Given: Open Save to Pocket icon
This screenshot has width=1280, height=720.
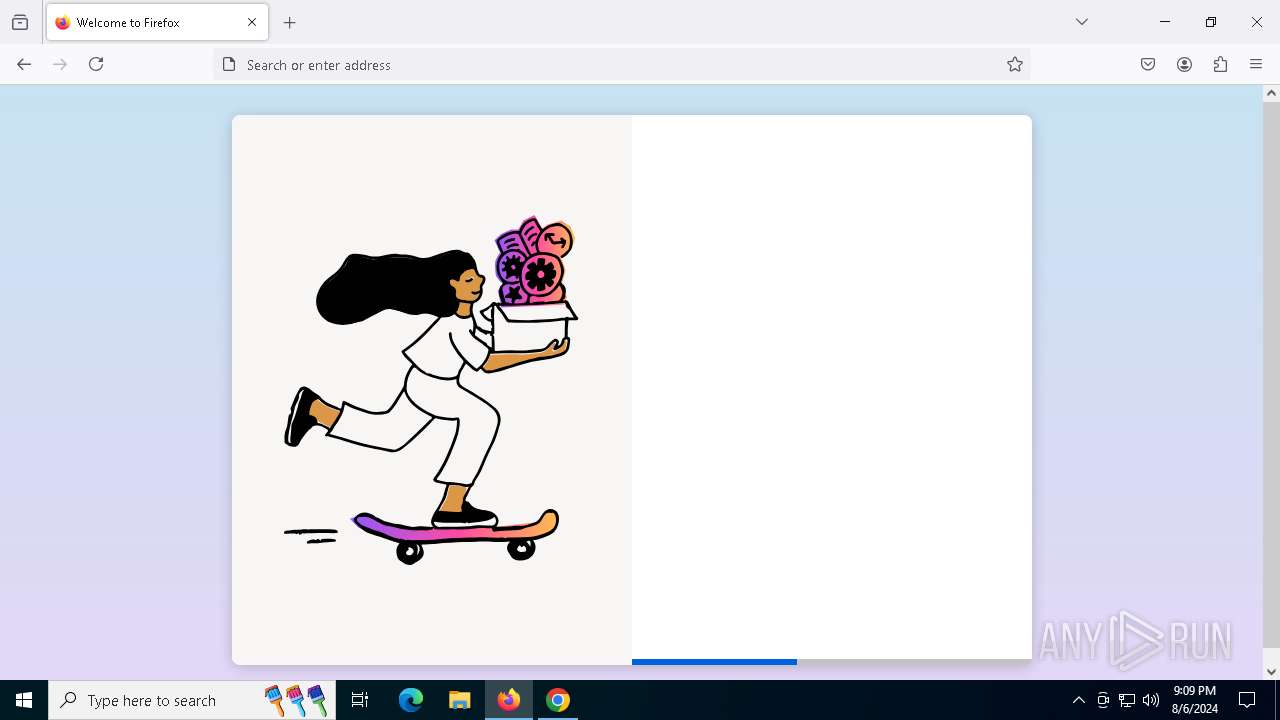Looking at the screenshot, I should [1148, 64].
